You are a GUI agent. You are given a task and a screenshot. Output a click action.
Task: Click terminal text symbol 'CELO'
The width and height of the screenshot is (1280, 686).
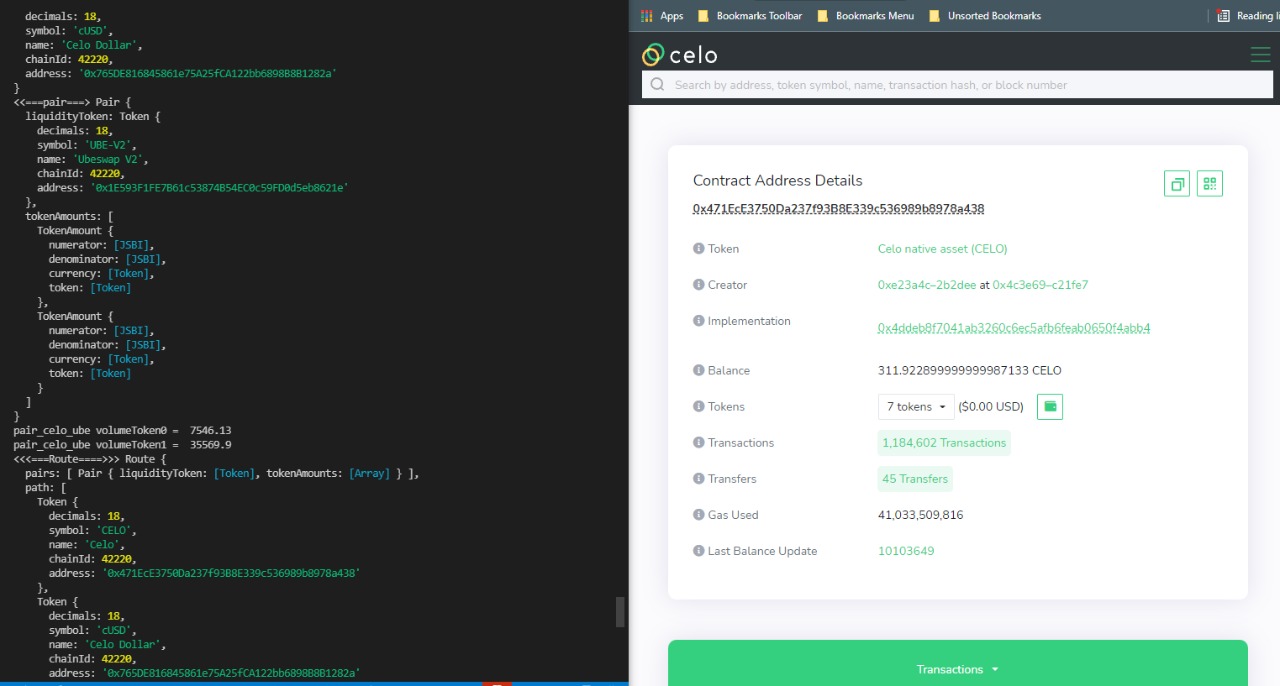(x=92, y=530)
